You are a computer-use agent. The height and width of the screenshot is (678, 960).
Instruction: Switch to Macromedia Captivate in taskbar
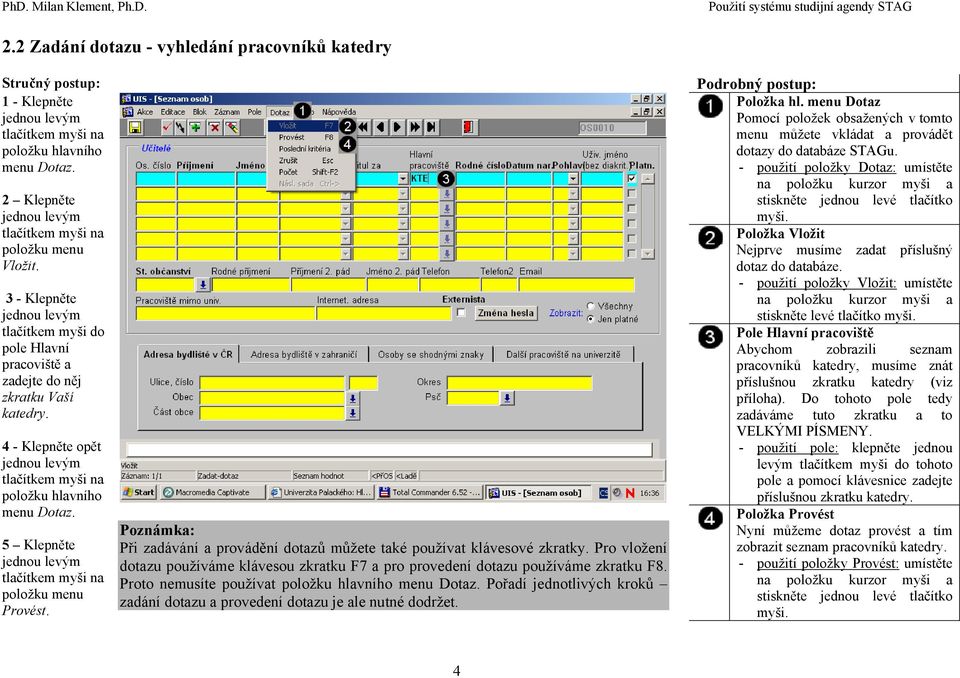212,492
